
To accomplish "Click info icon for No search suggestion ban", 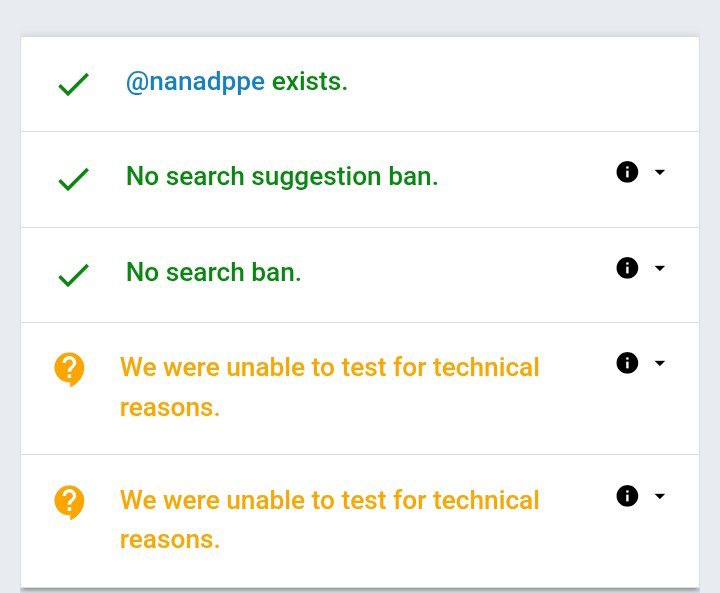I will (627, 172).
